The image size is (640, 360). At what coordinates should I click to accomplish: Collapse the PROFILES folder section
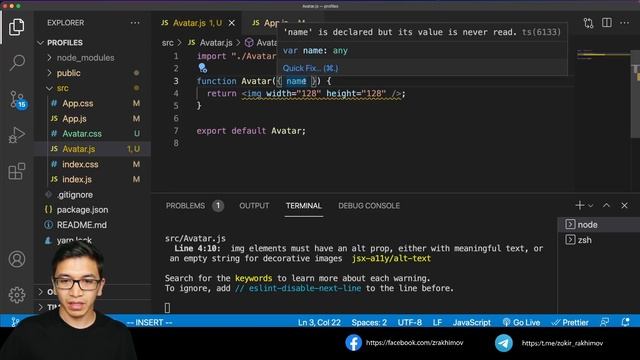click(x=92, y=43)
